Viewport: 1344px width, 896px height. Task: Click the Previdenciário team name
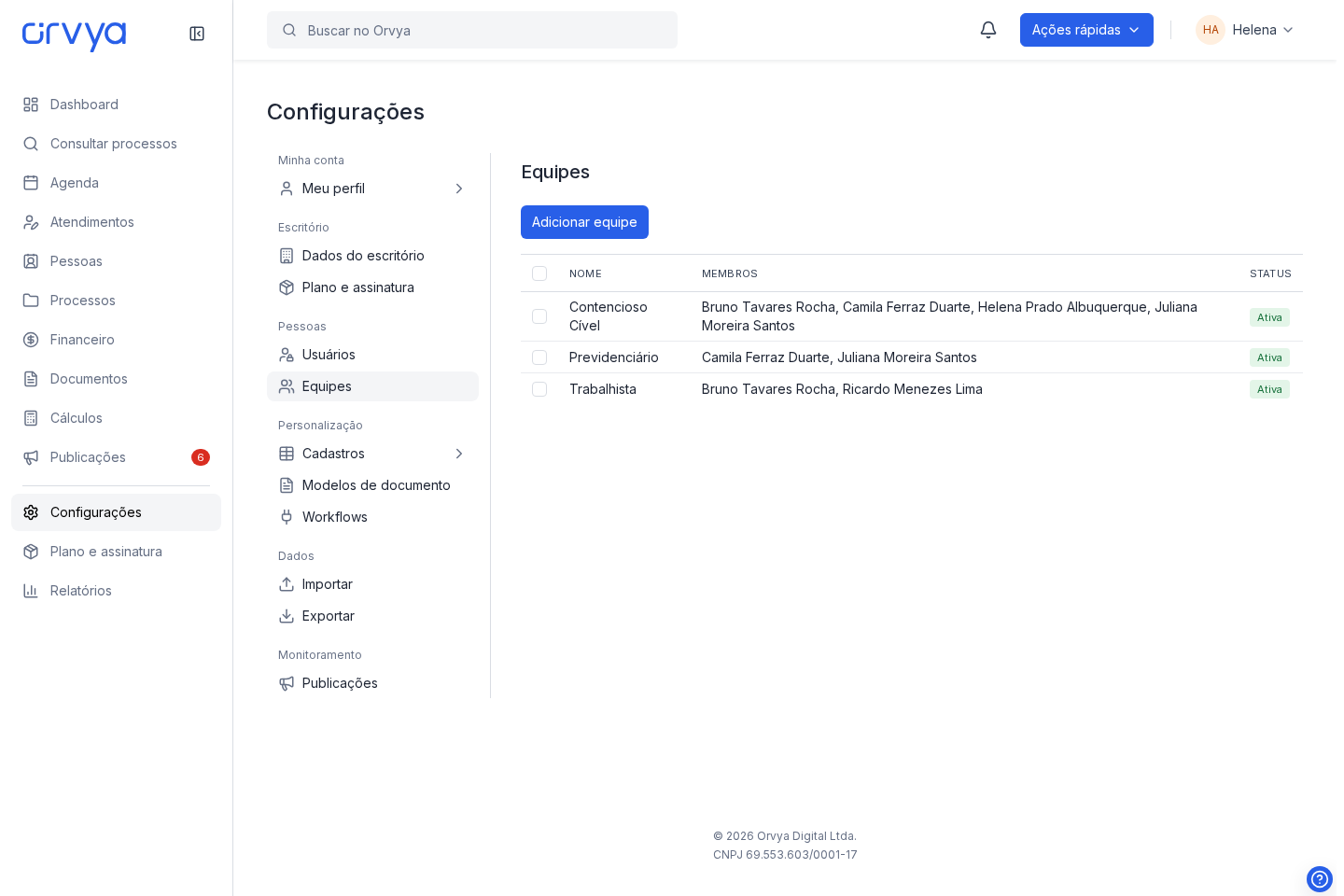point(614,357)
